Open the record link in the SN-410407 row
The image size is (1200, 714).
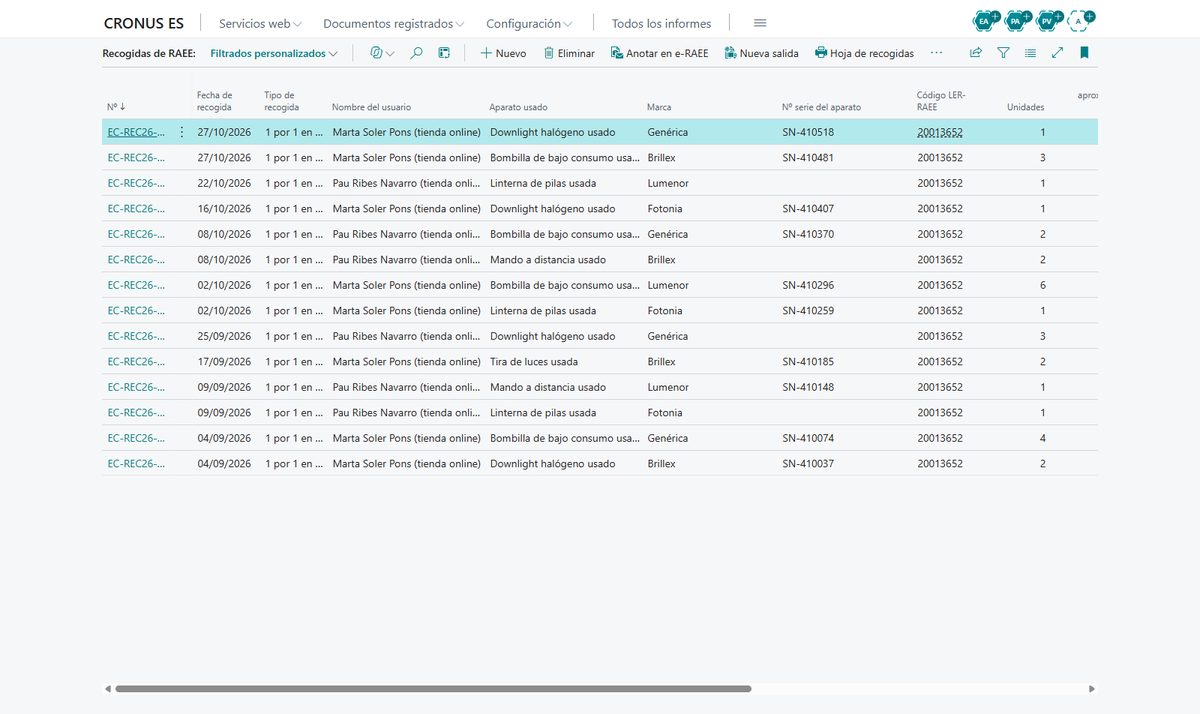click(137, 209)
